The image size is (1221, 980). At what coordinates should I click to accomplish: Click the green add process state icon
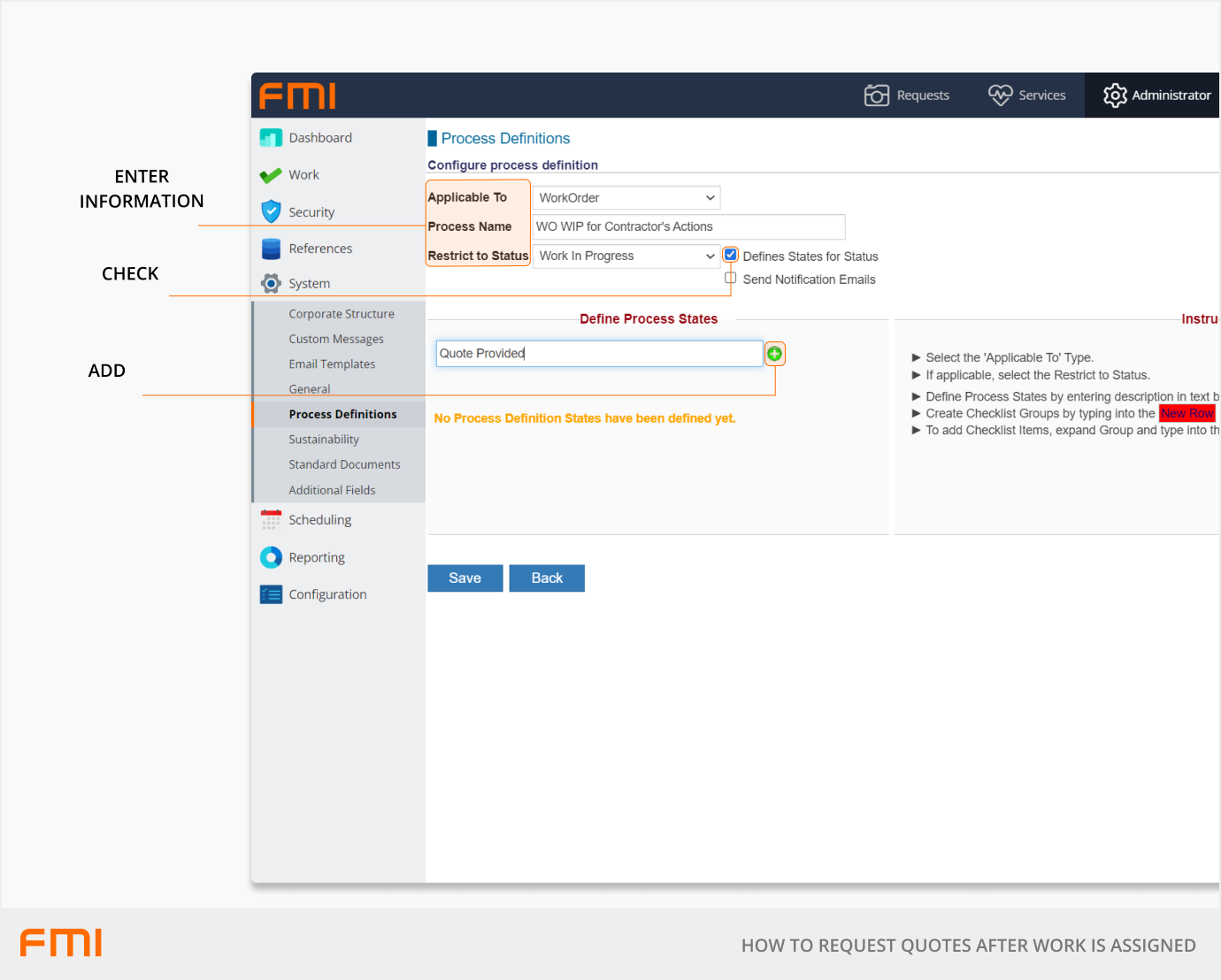774,354
